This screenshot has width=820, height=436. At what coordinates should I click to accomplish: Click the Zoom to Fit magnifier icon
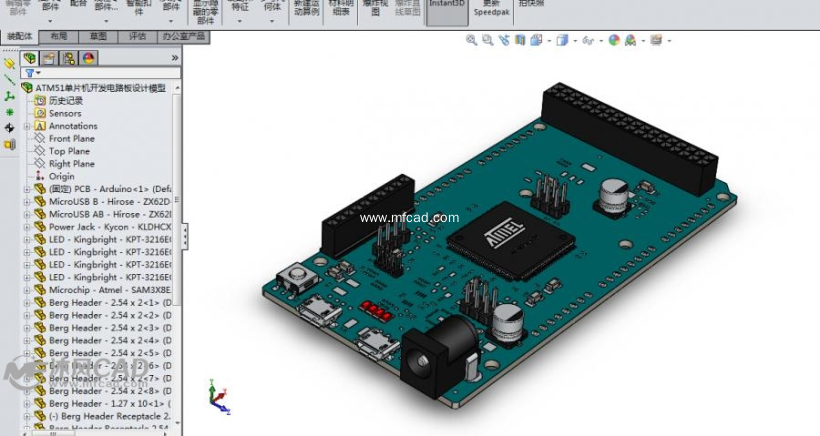pyautogui.click(x=471, y=40)
